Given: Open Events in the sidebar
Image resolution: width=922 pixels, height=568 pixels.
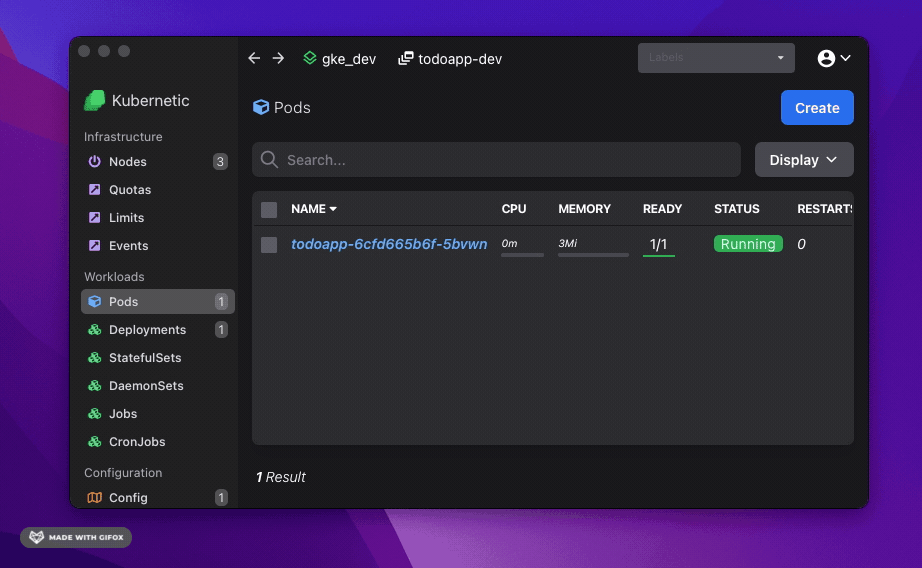Looking at the screenshot, I should [x=158, y=245].
